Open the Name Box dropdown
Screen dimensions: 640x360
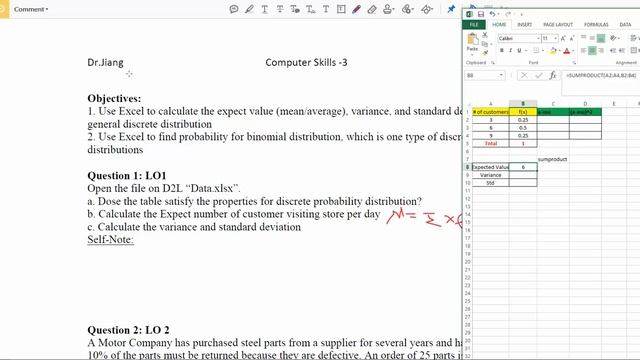click(x=501, y=76)
